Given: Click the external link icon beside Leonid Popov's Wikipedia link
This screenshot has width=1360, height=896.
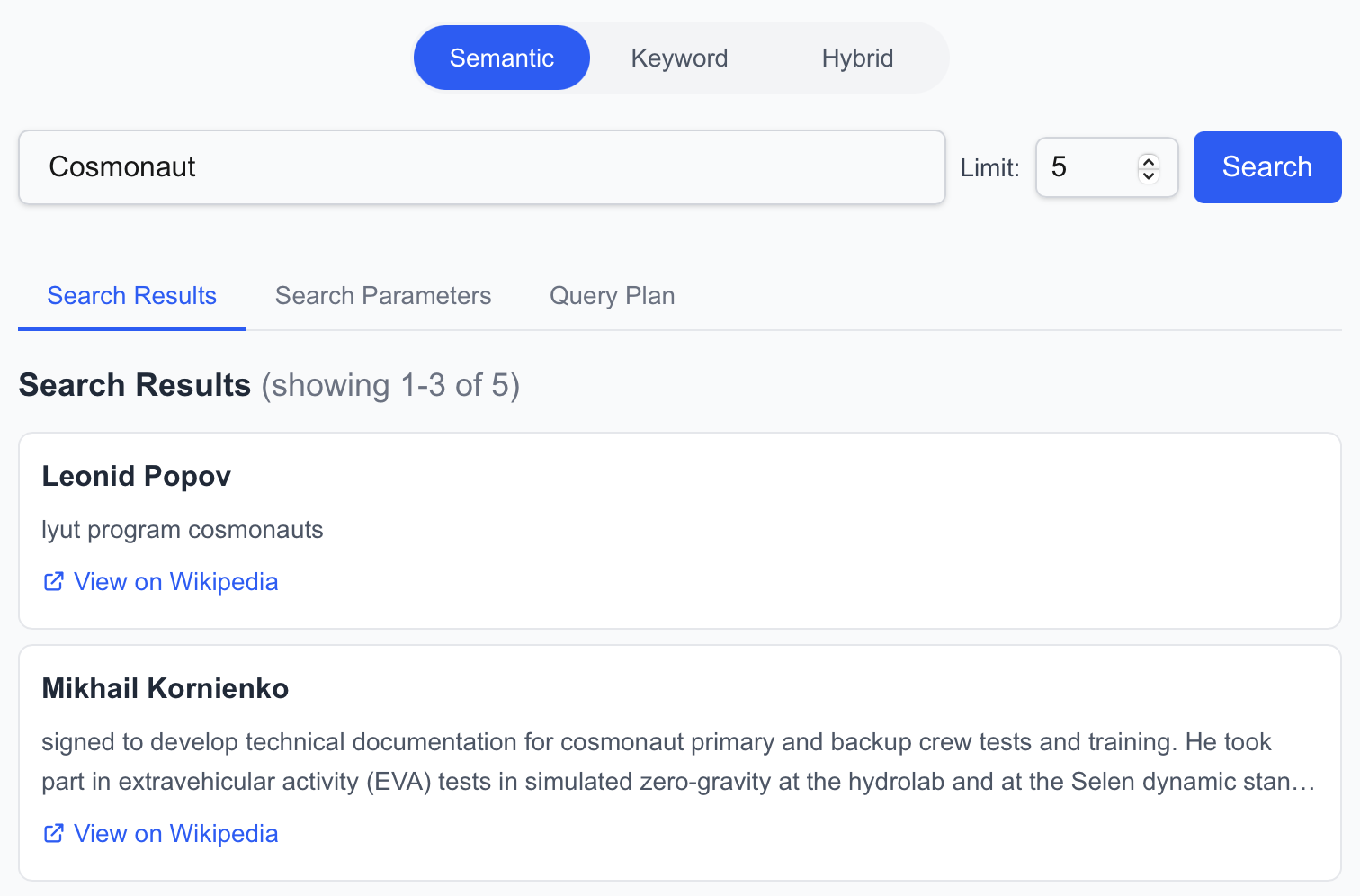Looking at the screenshot, I should [x=54, y=581].
